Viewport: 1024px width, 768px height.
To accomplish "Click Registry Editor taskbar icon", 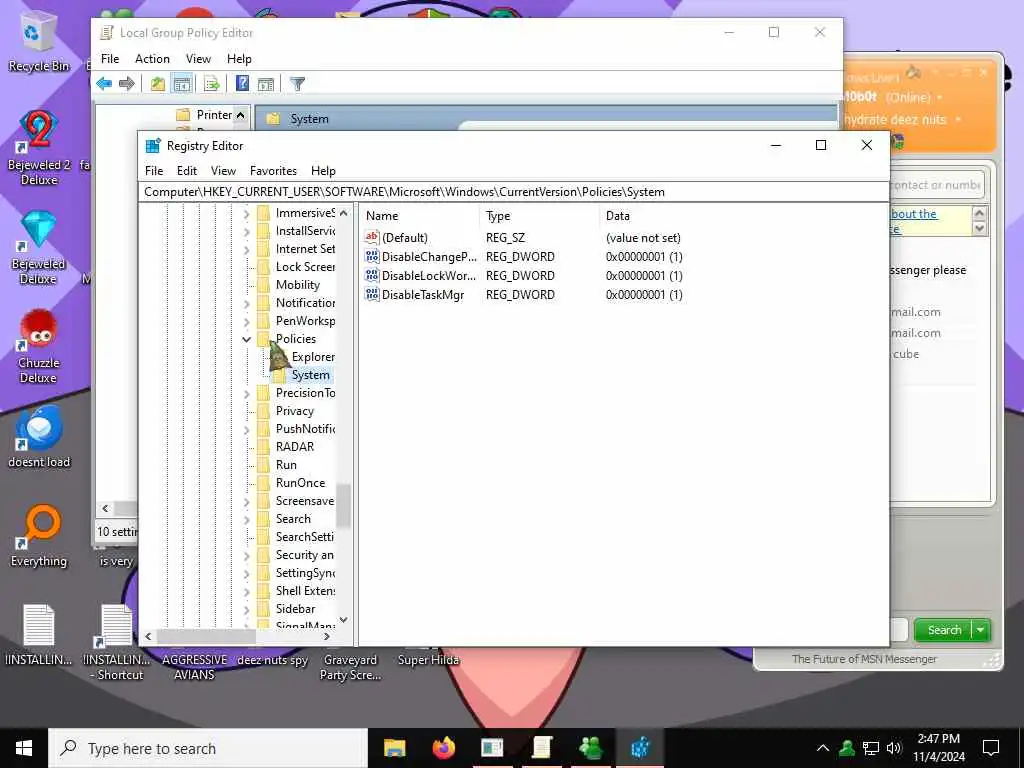I will pyautogui.click(x=640, y=747).
